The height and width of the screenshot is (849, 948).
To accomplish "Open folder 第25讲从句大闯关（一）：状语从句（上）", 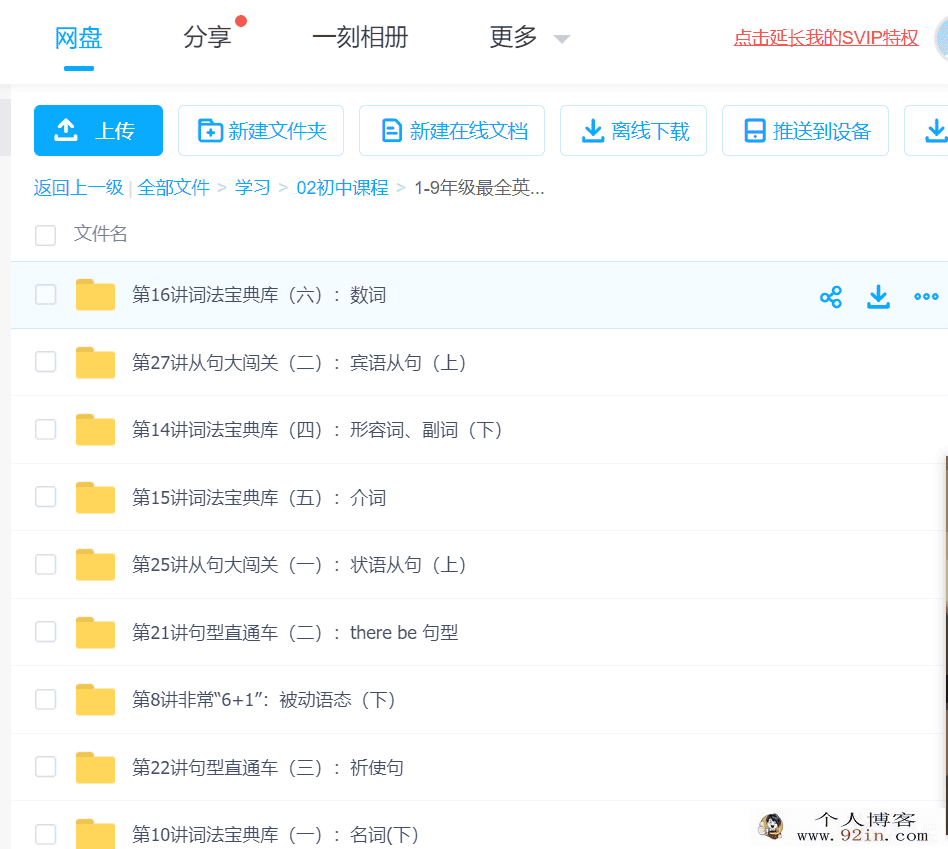I will click(299, 565).
